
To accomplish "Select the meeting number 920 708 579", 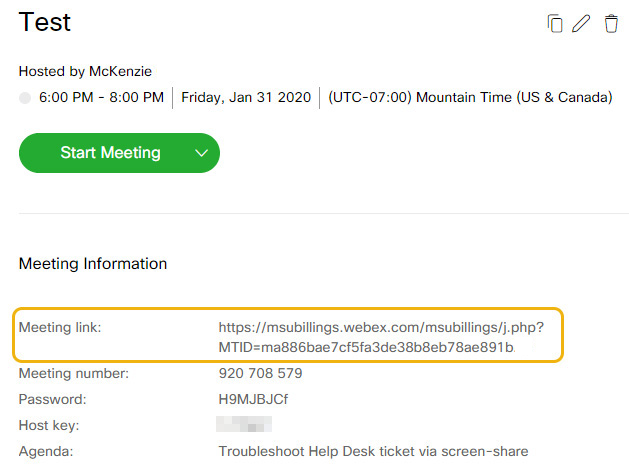I will 260,373.
